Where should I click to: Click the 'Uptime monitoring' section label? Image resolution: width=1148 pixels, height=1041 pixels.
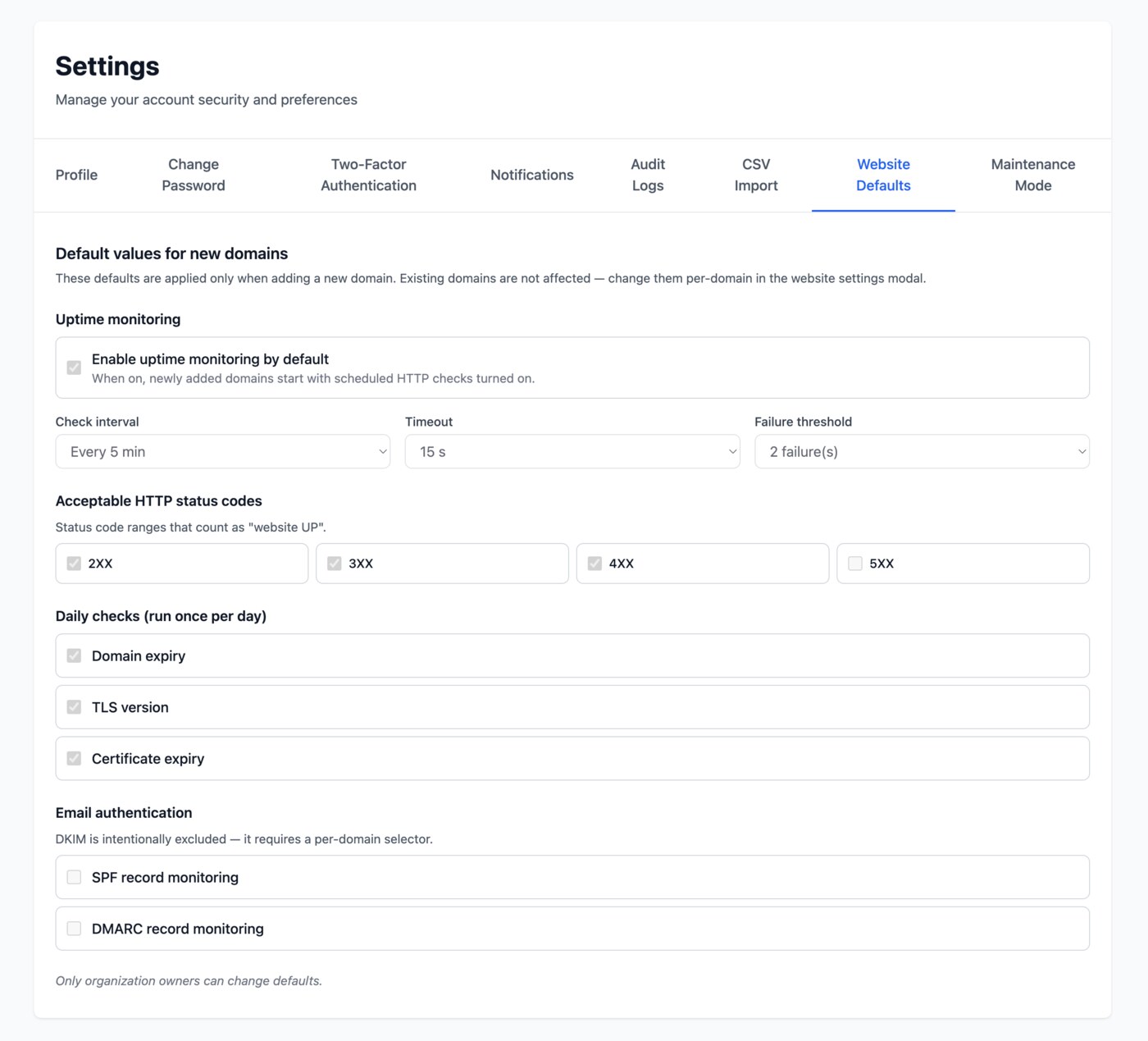[118, 319]
